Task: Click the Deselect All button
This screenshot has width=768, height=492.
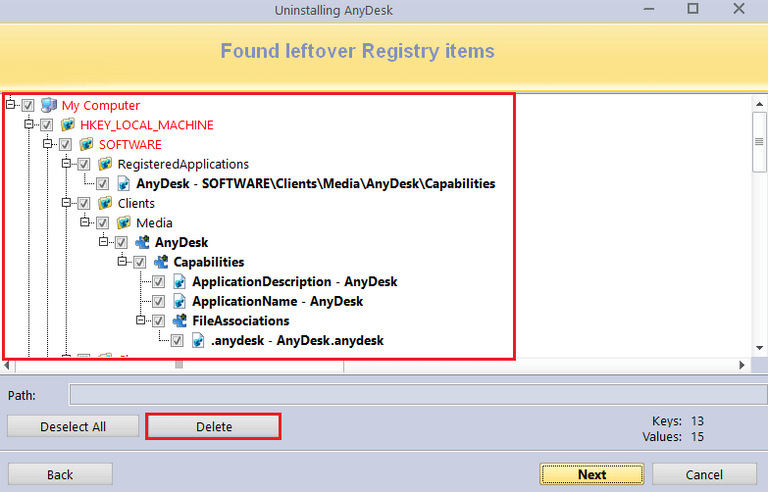Action: (73, 426)
